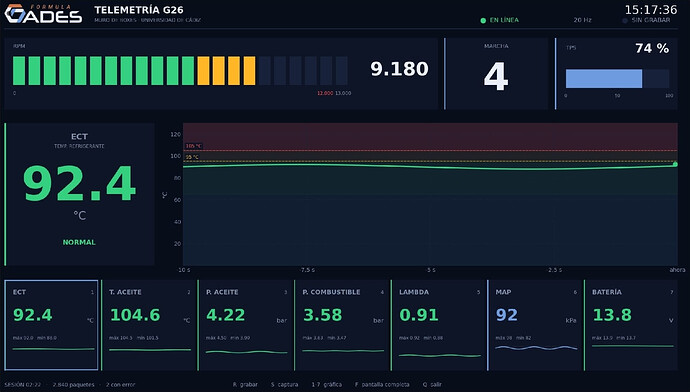Click the 'SIN GRABAR' label
690x392 pixels.
click(x=651, y=20)
